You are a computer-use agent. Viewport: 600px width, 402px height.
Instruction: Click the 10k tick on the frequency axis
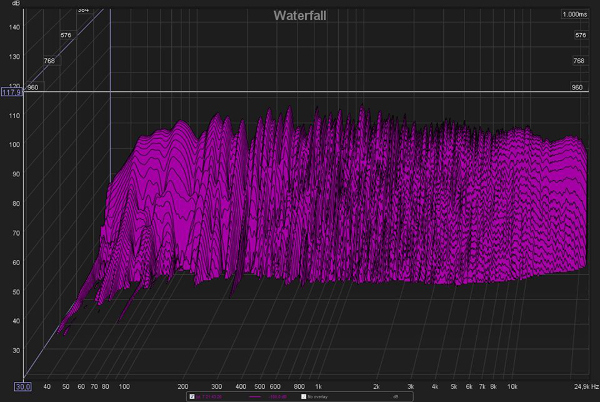coord(512,386)
